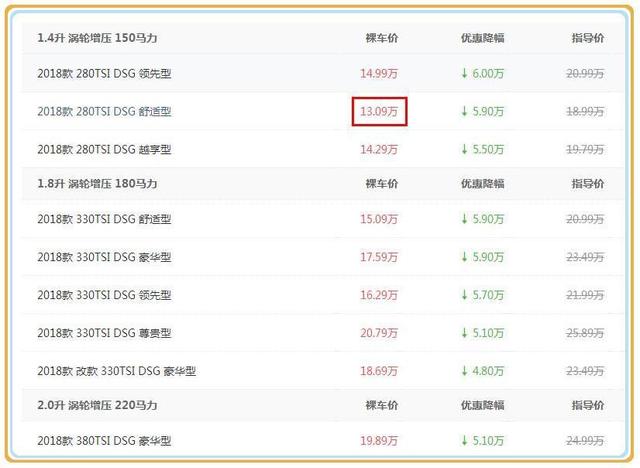Click 20.99万 guide price in 330TSI 舒适型 row
The width and height of the screenshot is (640, 468).
click(x=585, y=219)
